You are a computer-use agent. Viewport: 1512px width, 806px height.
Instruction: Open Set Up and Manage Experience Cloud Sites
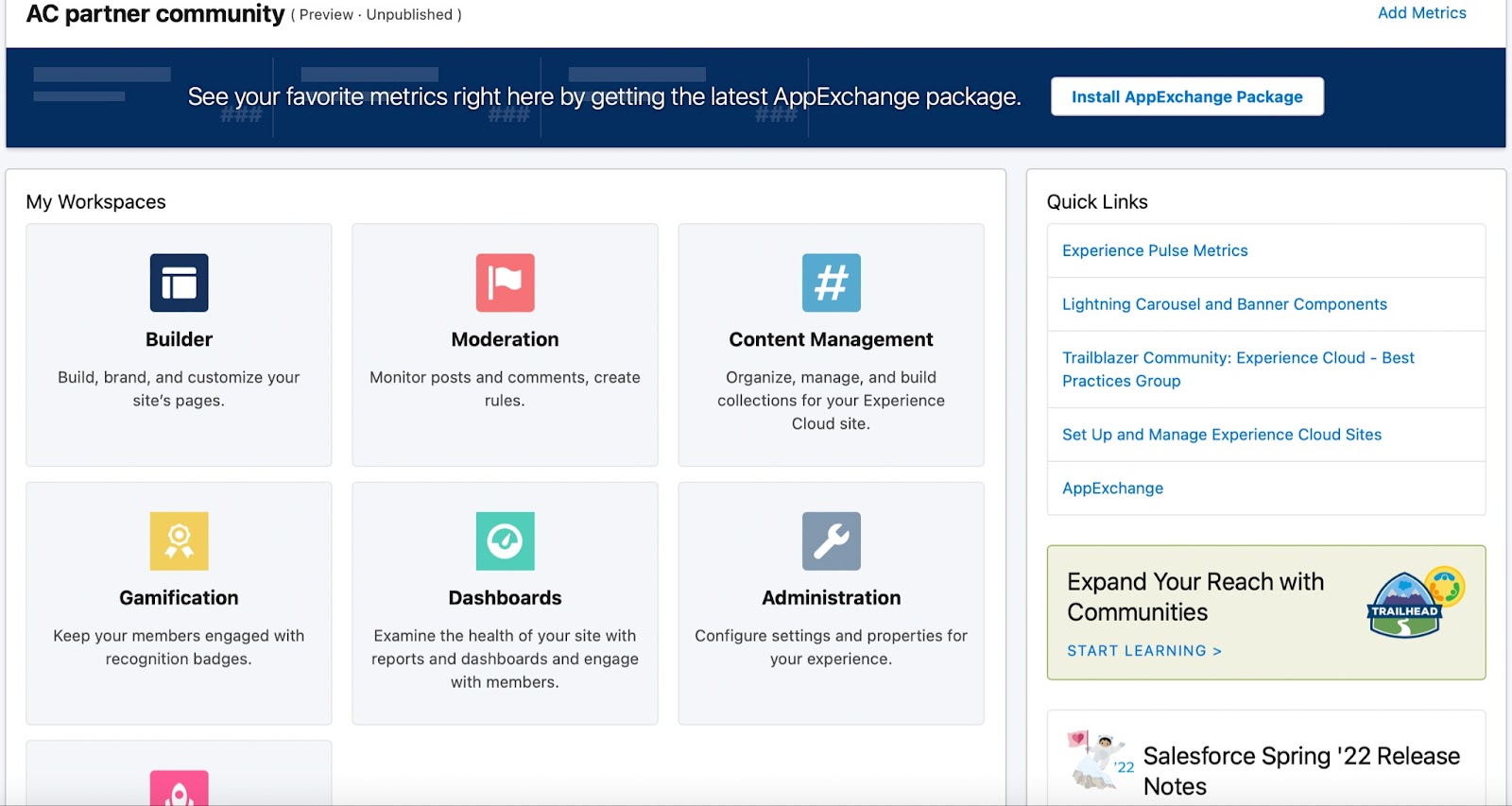pos(1222,435)
